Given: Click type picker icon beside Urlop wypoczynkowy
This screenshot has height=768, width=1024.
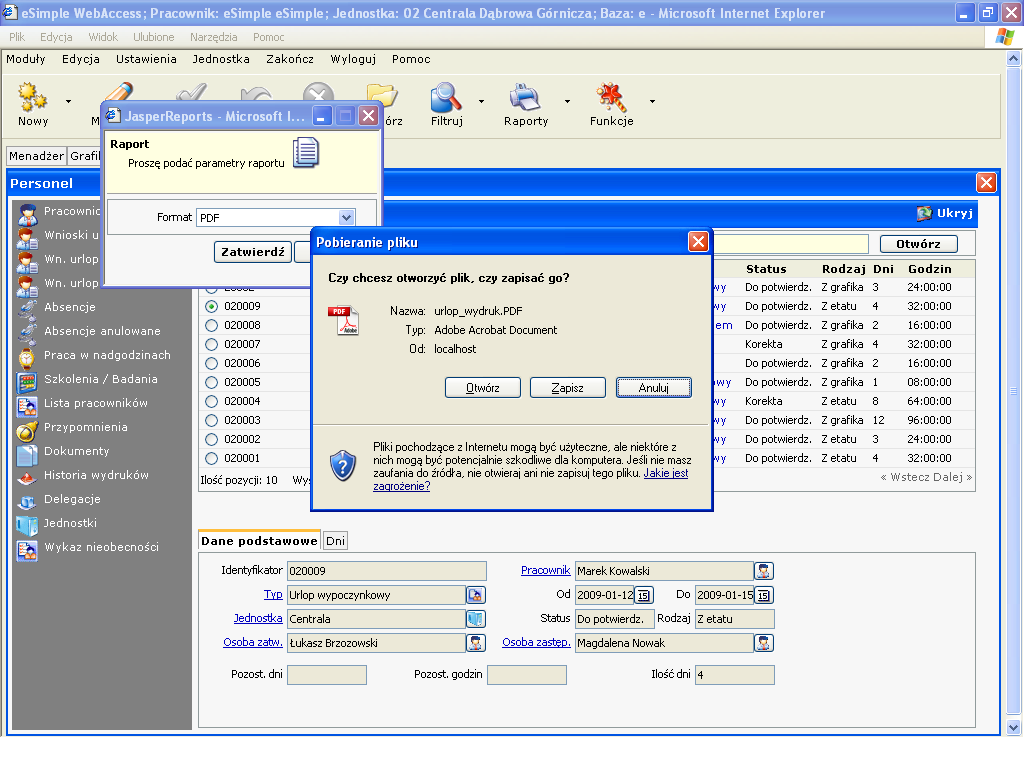Looking at the screenshot, I should [475, 595].
